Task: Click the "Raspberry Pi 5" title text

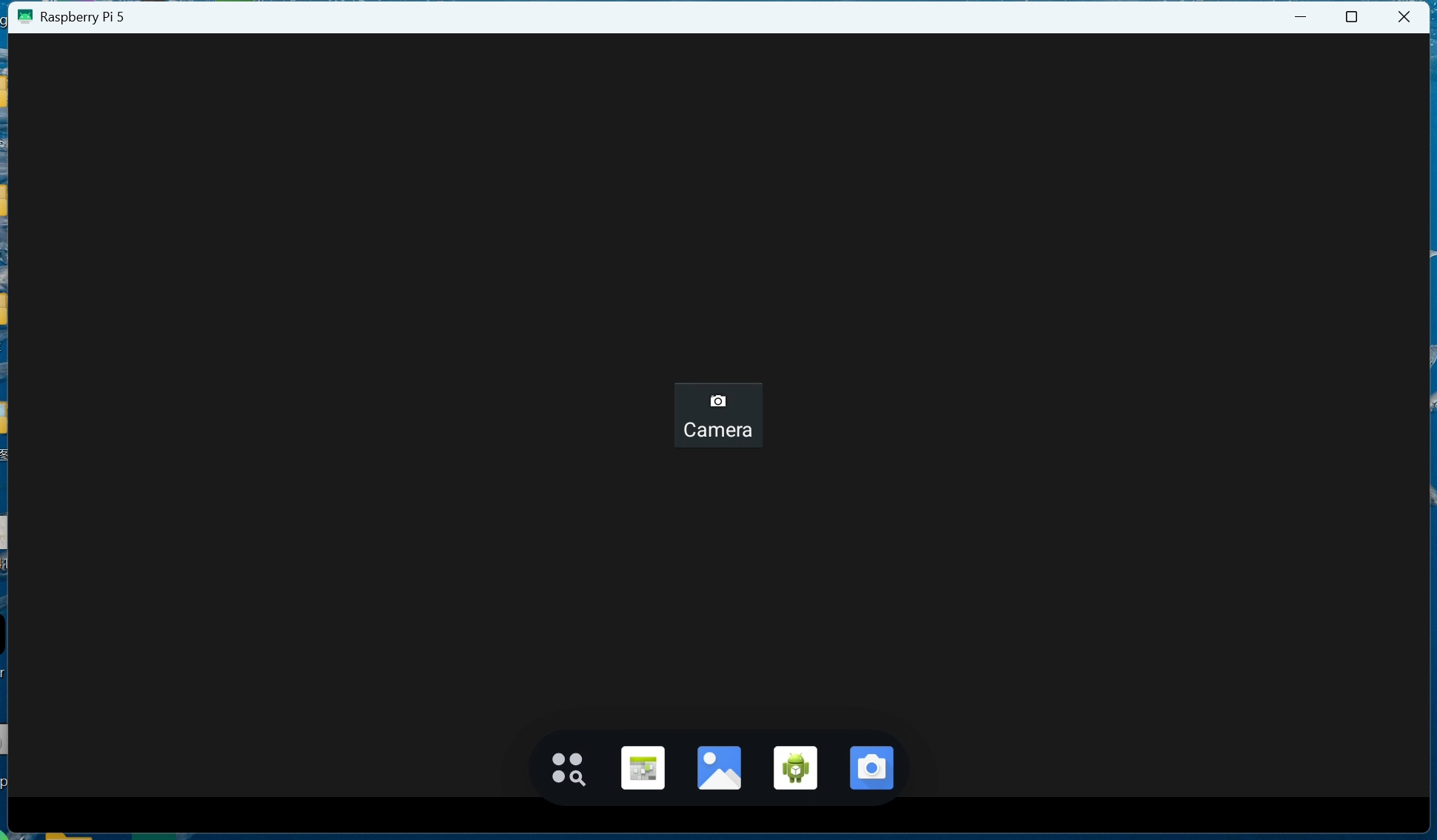Action: point(82,16)
